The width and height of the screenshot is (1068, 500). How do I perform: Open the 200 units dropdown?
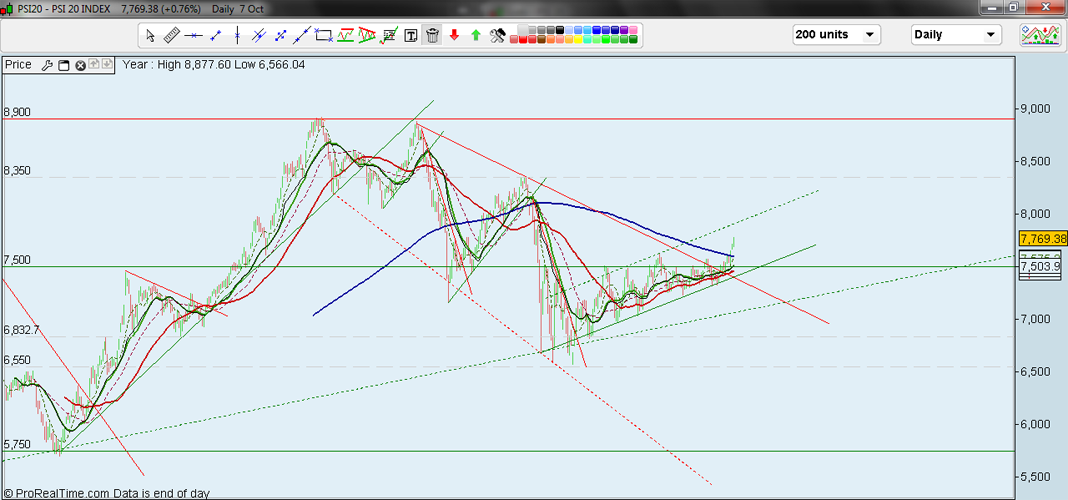(836, 35)
